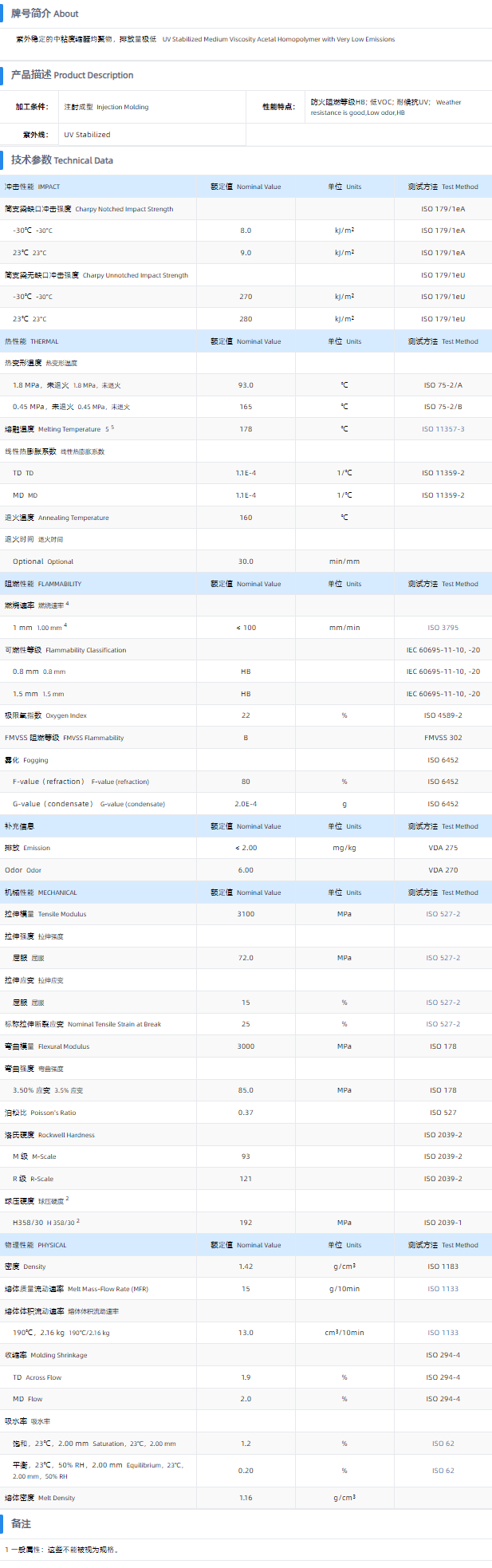Select the FLAMMABILITY category header label
The height and width of the screenshot is (1568, 492).
click(43, 584)
